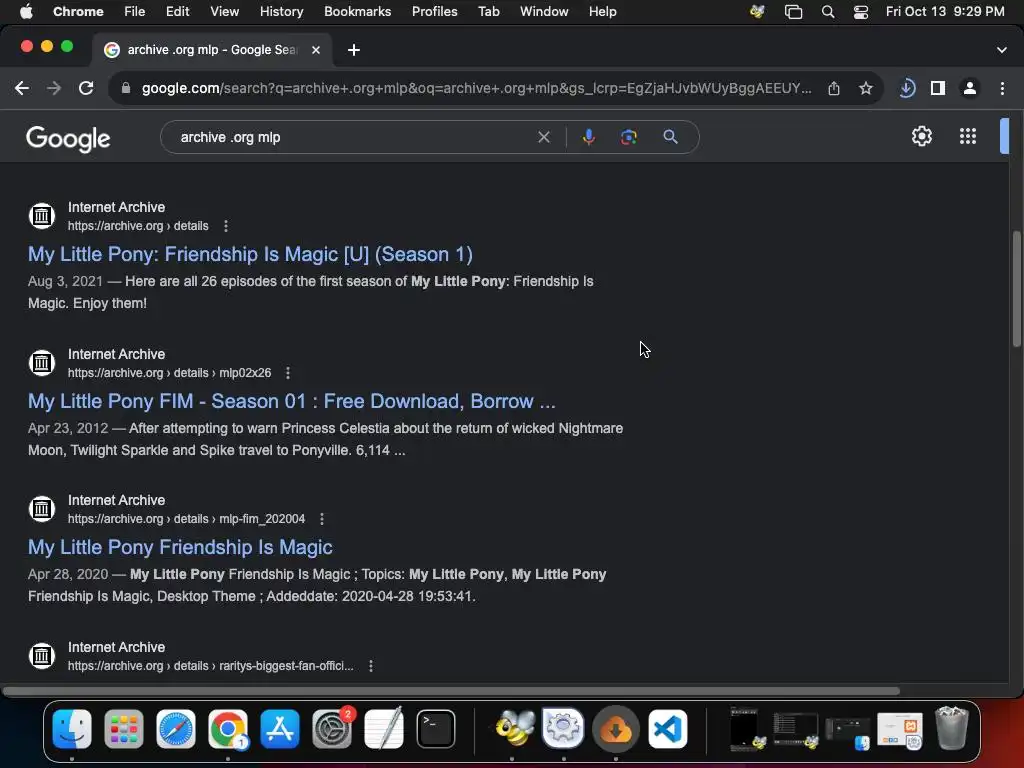The image size is (1024, 768).
Task: Click the archive.org › details › mlp02x26 URL
Action: (x=169, y=373)
